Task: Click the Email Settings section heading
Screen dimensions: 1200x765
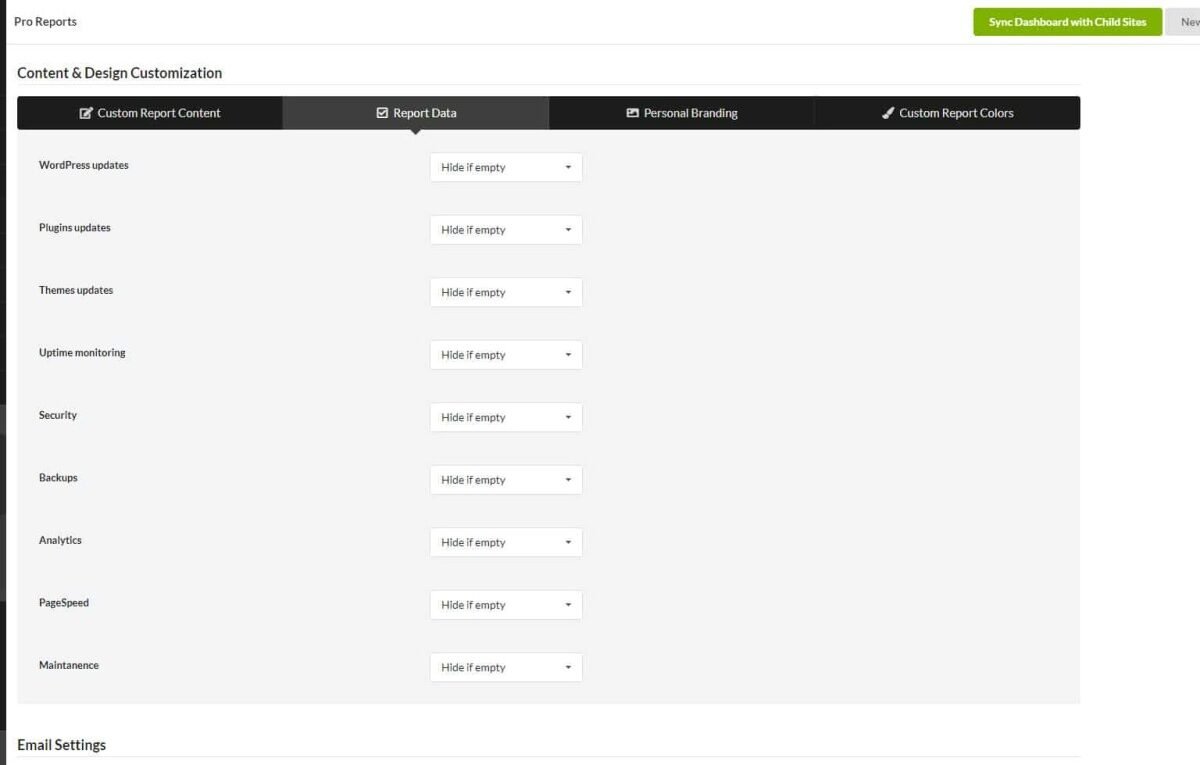Action: coord(61,745)
